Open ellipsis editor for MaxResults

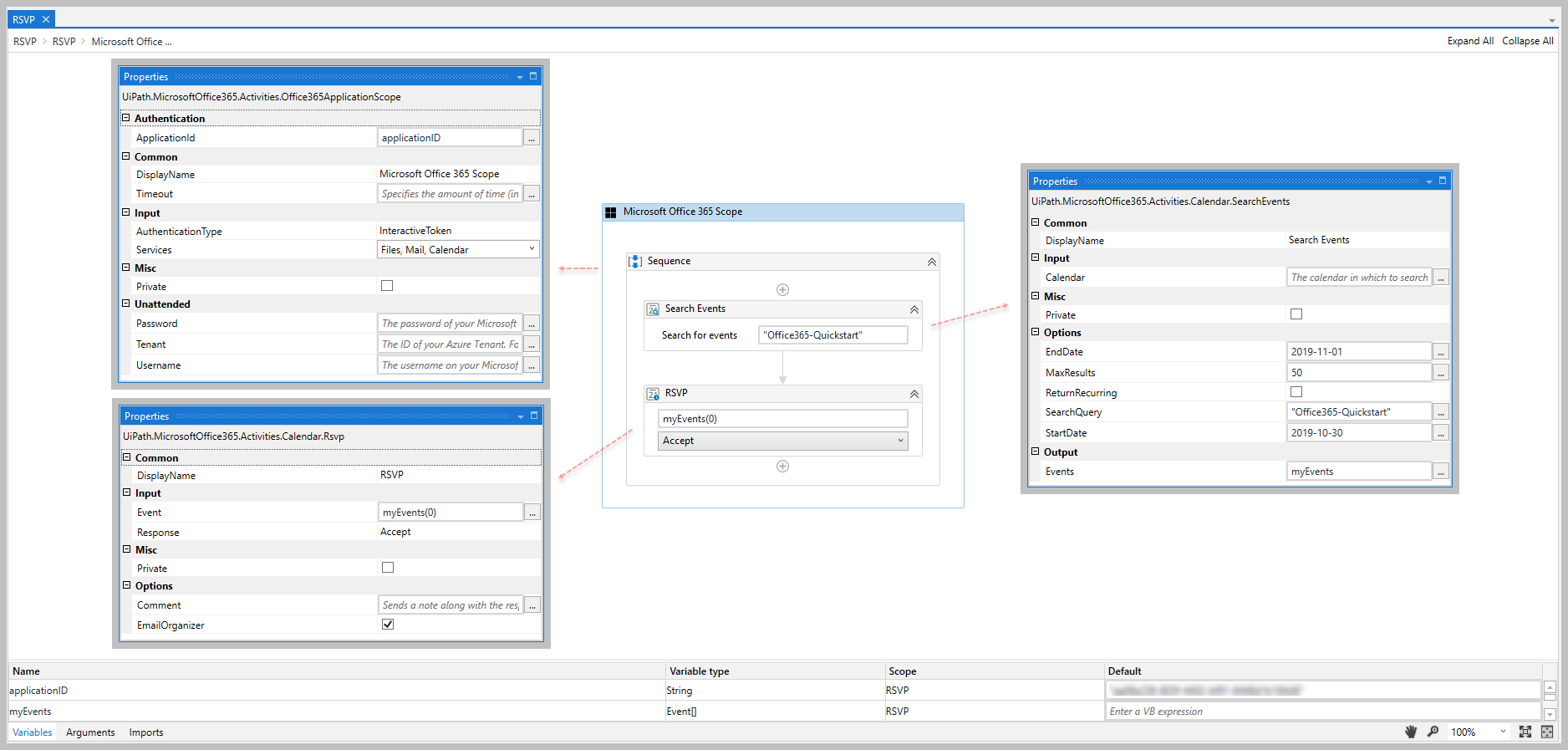click(1441, 373)
